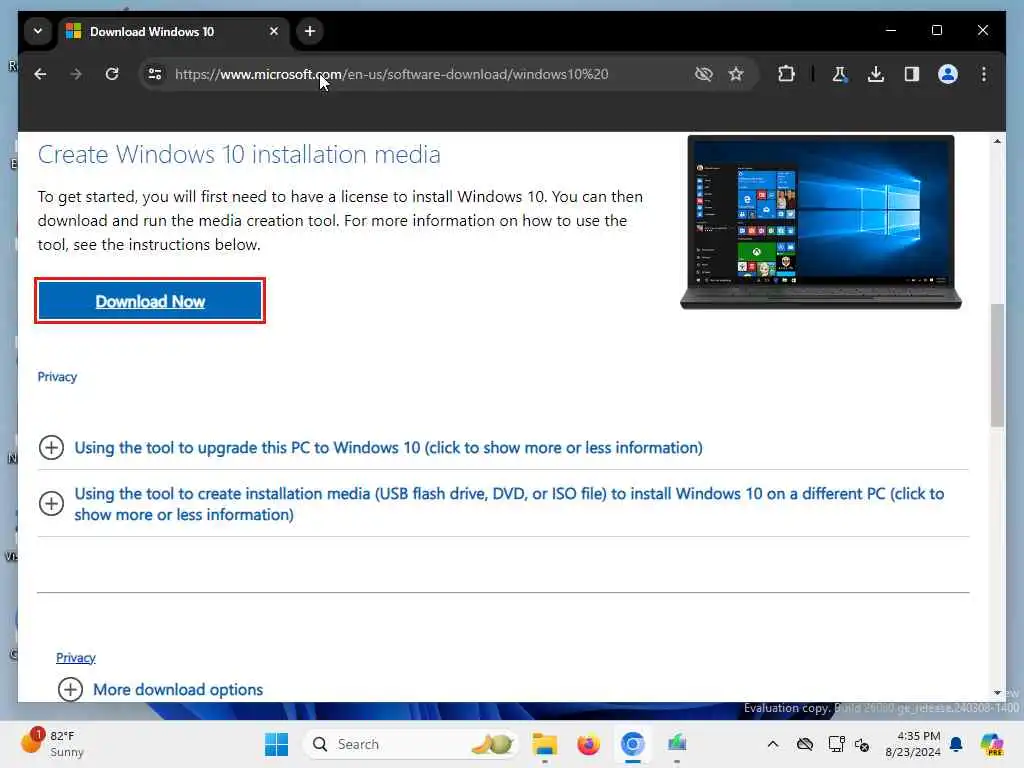This screenshot has height=768, width=1024.
Task: Click the taskbar Search box
Action: coord(410,744)
